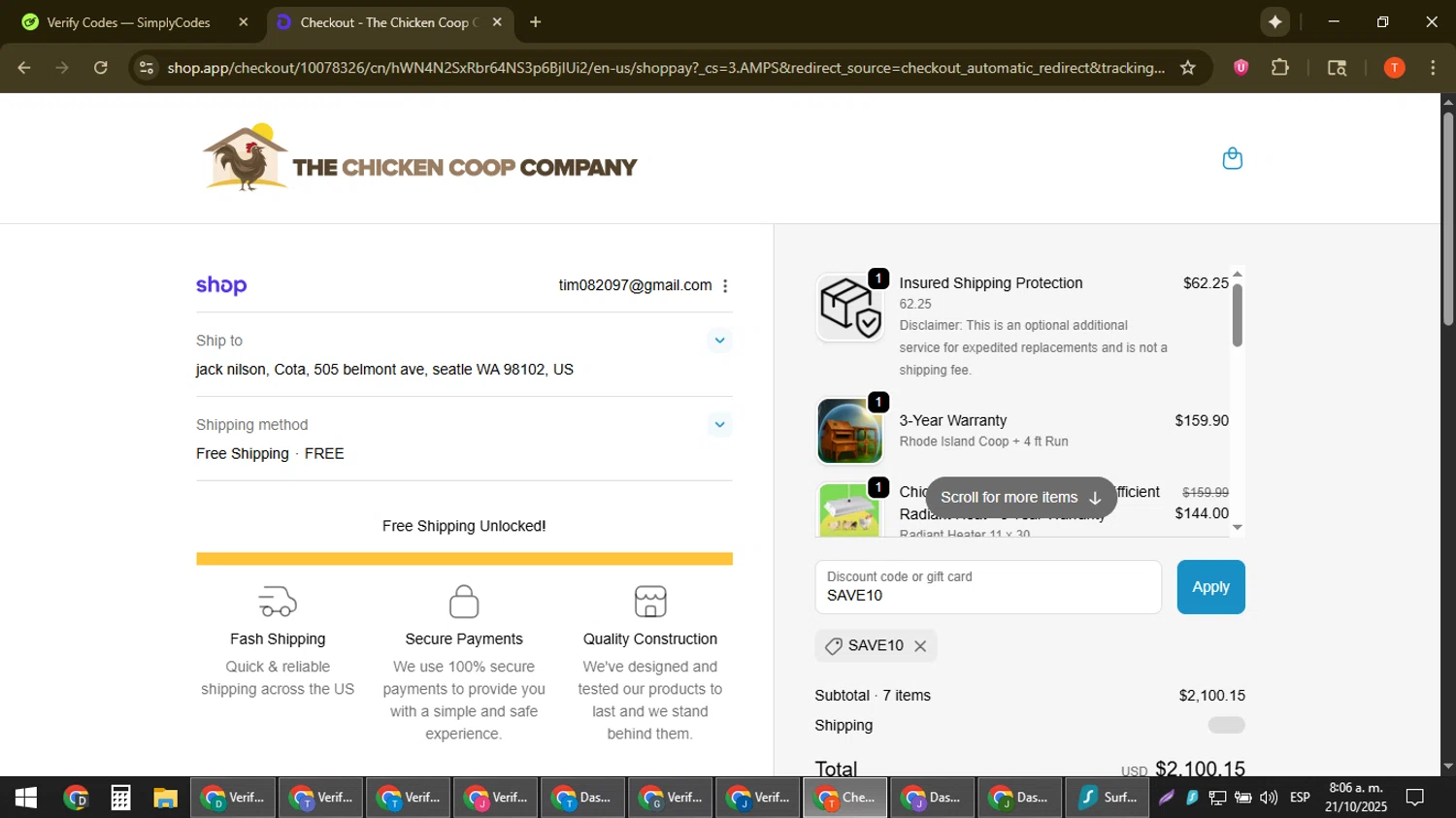Click the Quality Construction icon
The image size is (1456, 818).
(650, 602)
